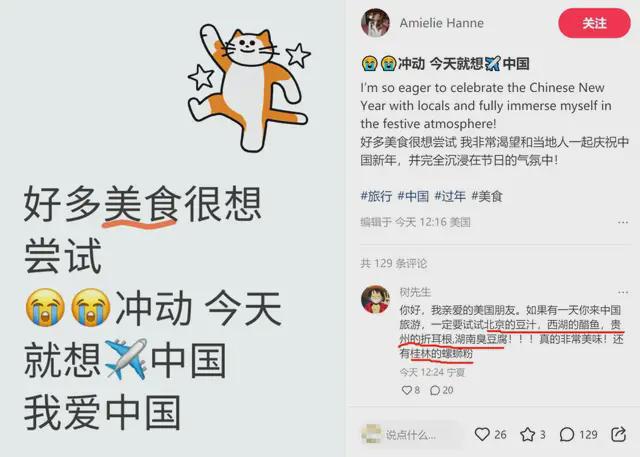Open 树先生's commenter avatar
This screenshot has height=457, width=640.
tap(376, 299)
